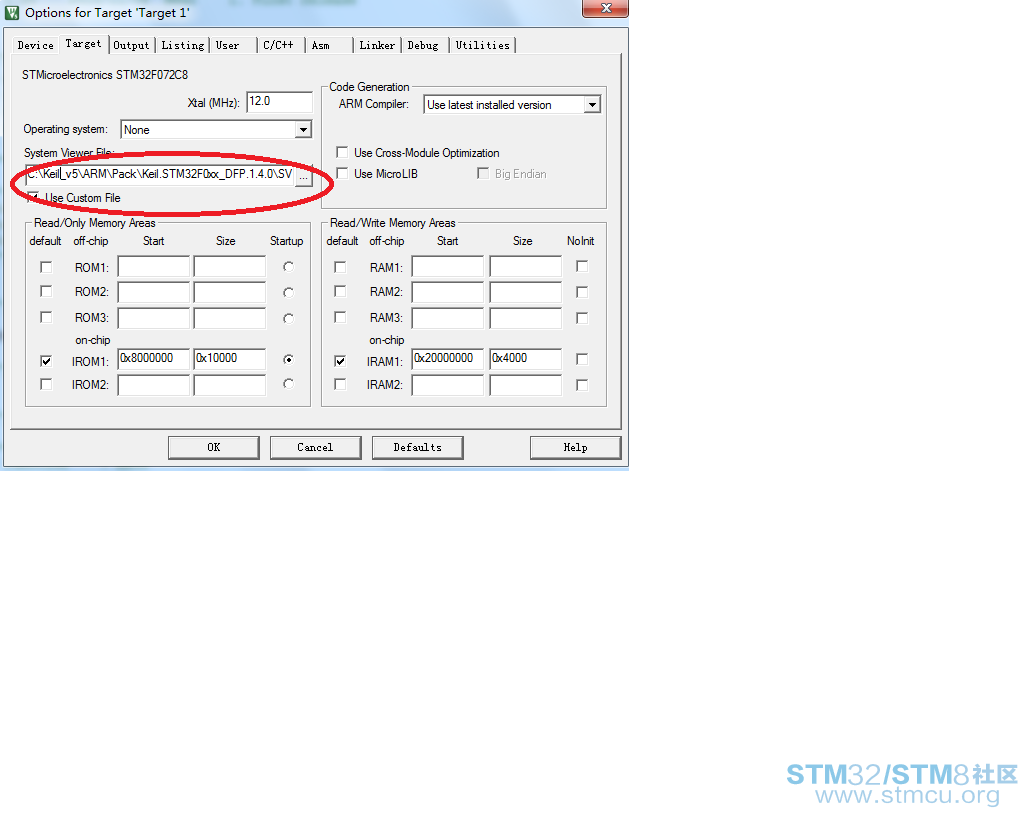This screenshot has width=1024, height=820.
Task: Dismiss the dialog with Cancel
Action: coord(315,447)
